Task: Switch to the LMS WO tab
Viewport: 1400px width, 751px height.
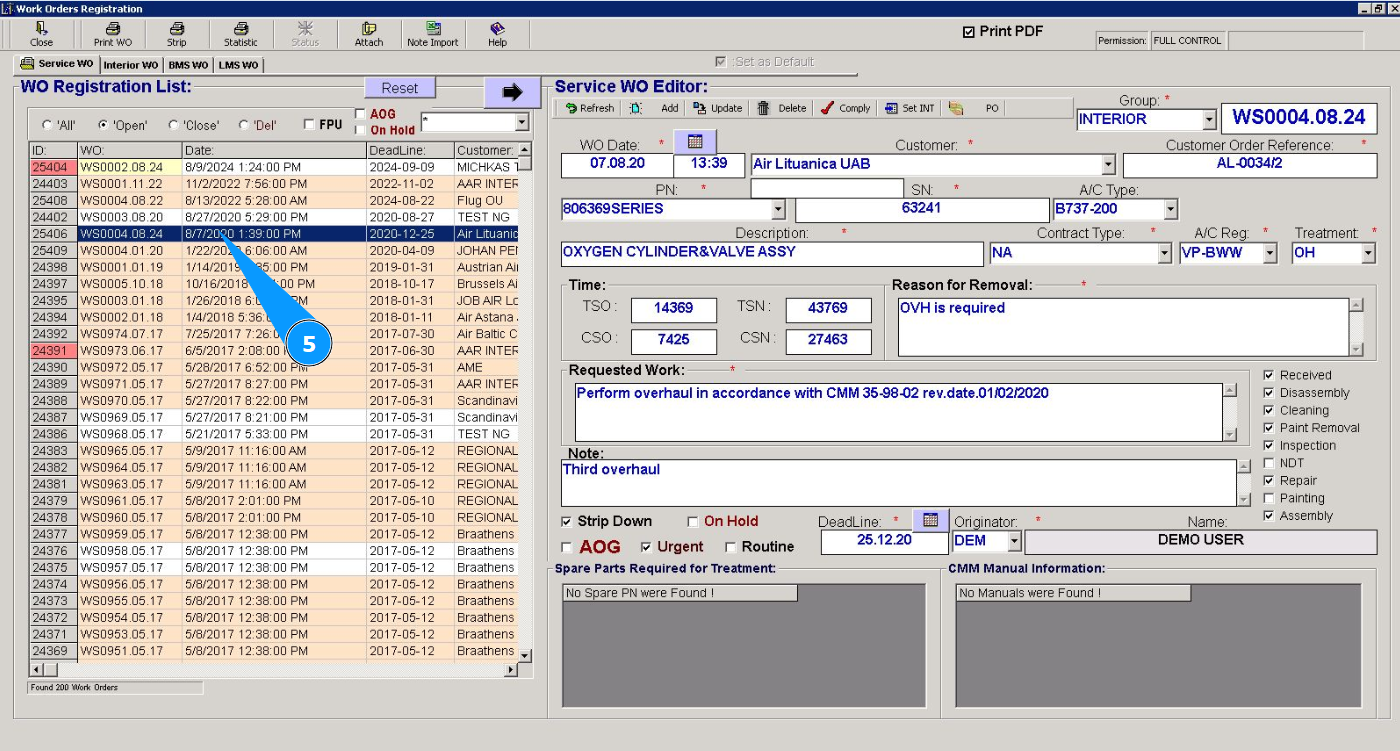Action: pos(238,65)
